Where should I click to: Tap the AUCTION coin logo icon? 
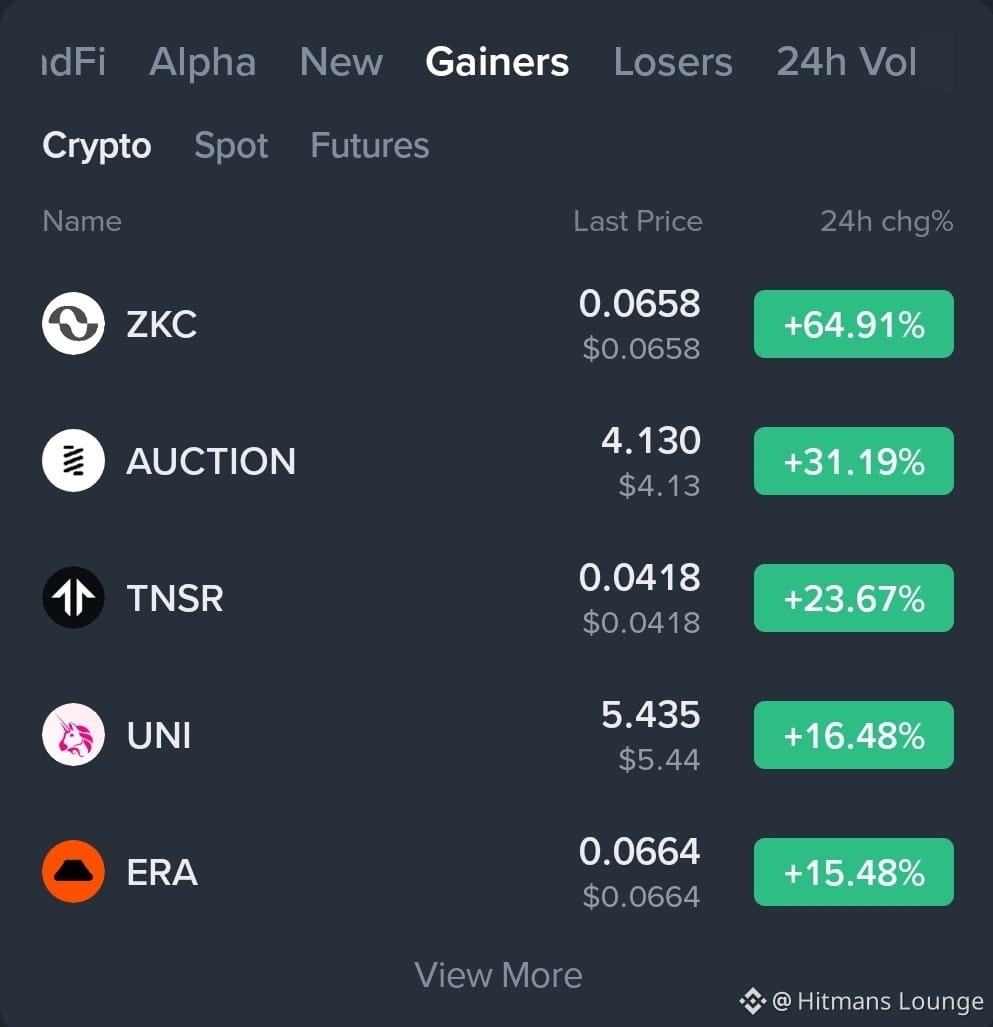[73, 460]
